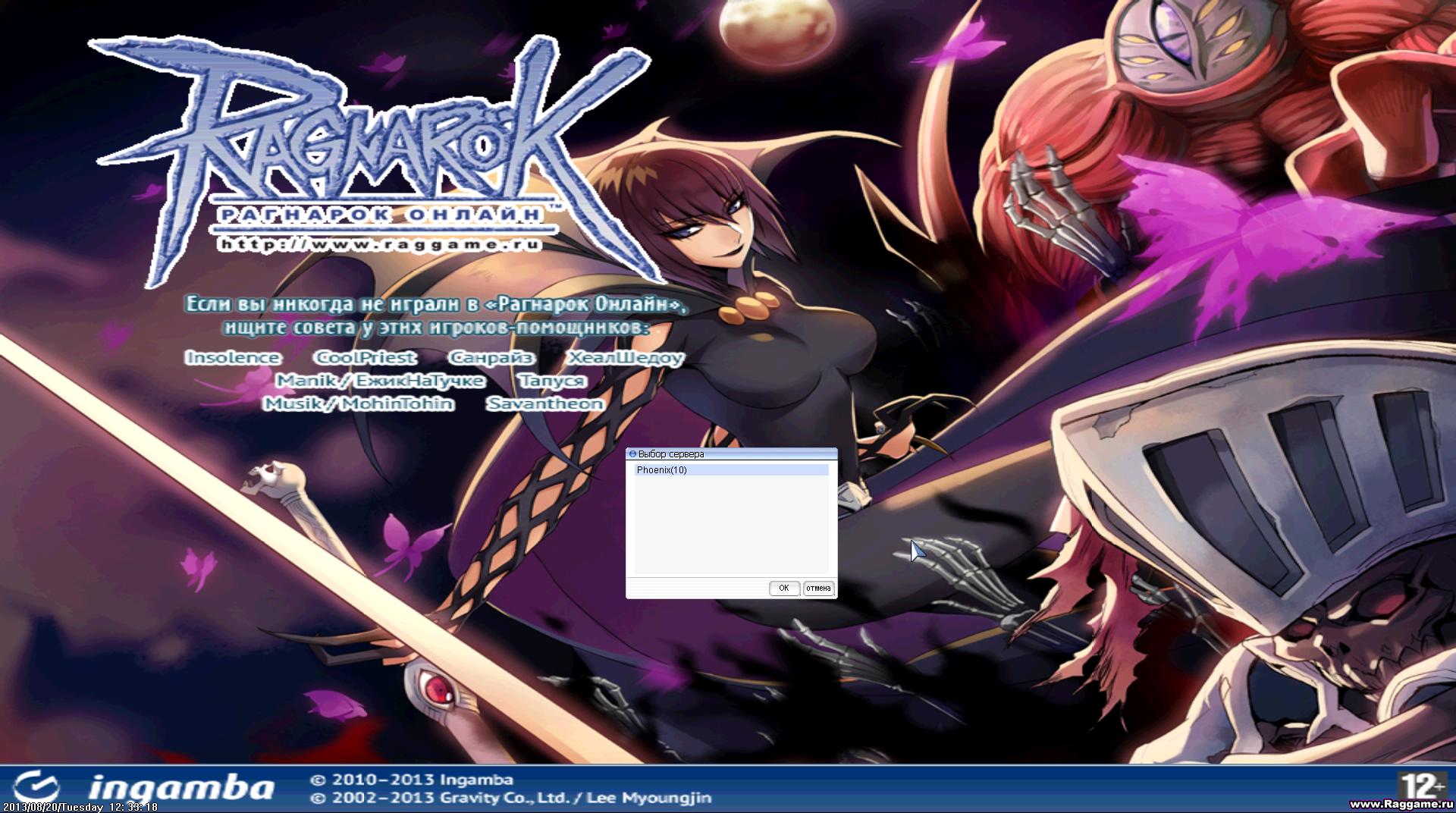This screenshot has height=813, width=1456.
Task: Click the © 2010–2013 Ingamba copyright line
Action: 412,780
